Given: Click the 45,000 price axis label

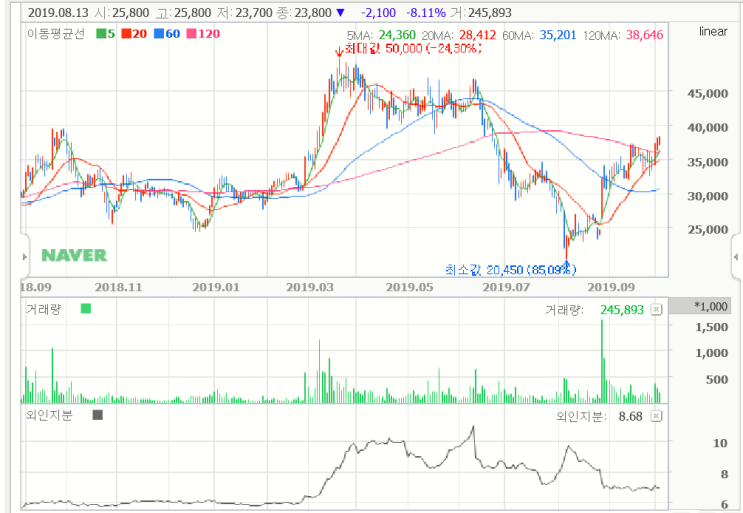Looking at the screenshot, I should 707,94.
